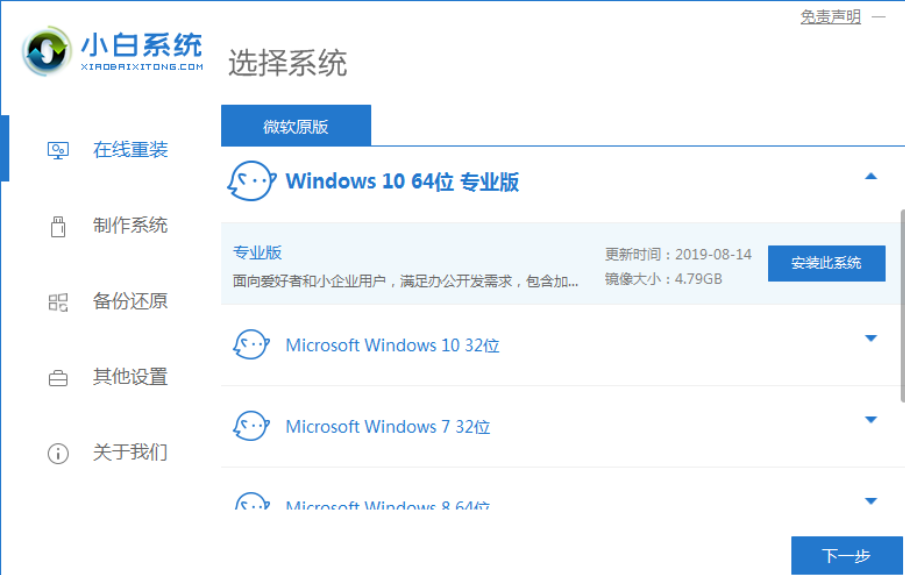Click the blue 专业版 edition label

257,252
